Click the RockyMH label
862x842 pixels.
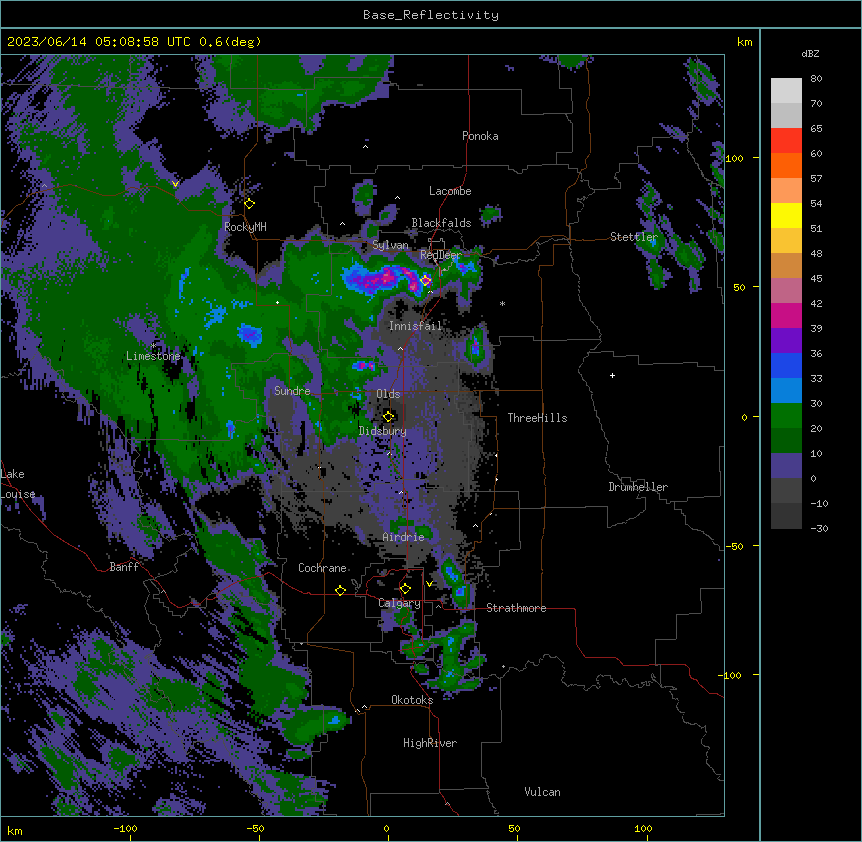click(245, 227)
